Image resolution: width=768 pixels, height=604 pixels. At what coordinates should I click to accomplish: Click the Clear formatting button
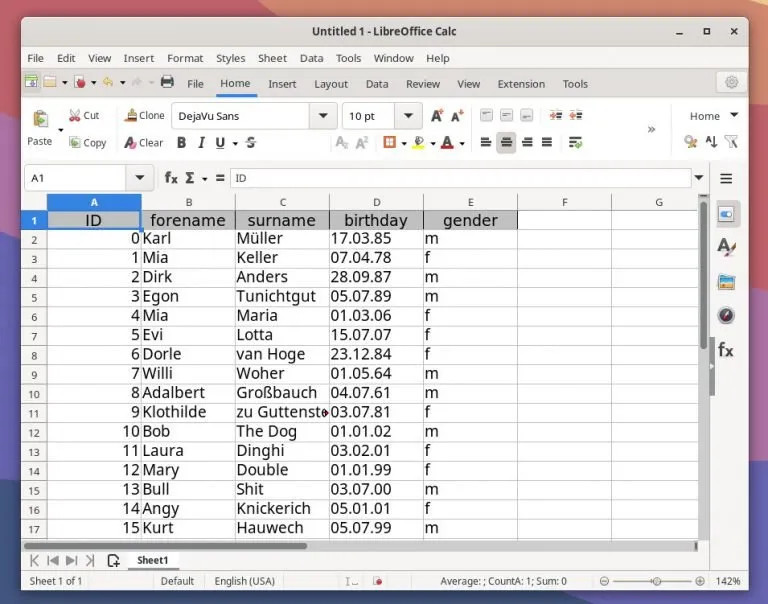click(x=144, y=143)
